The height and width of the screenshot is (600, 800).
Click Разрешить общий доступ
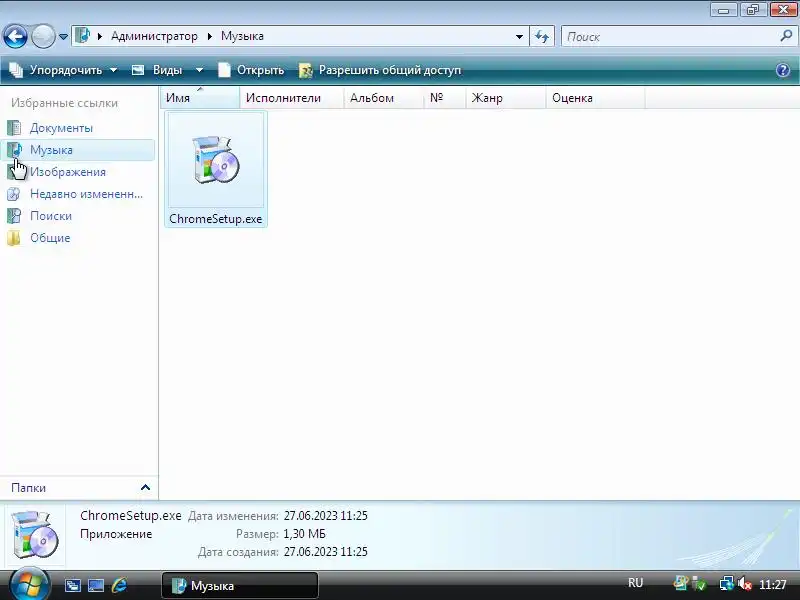[380, 70]
